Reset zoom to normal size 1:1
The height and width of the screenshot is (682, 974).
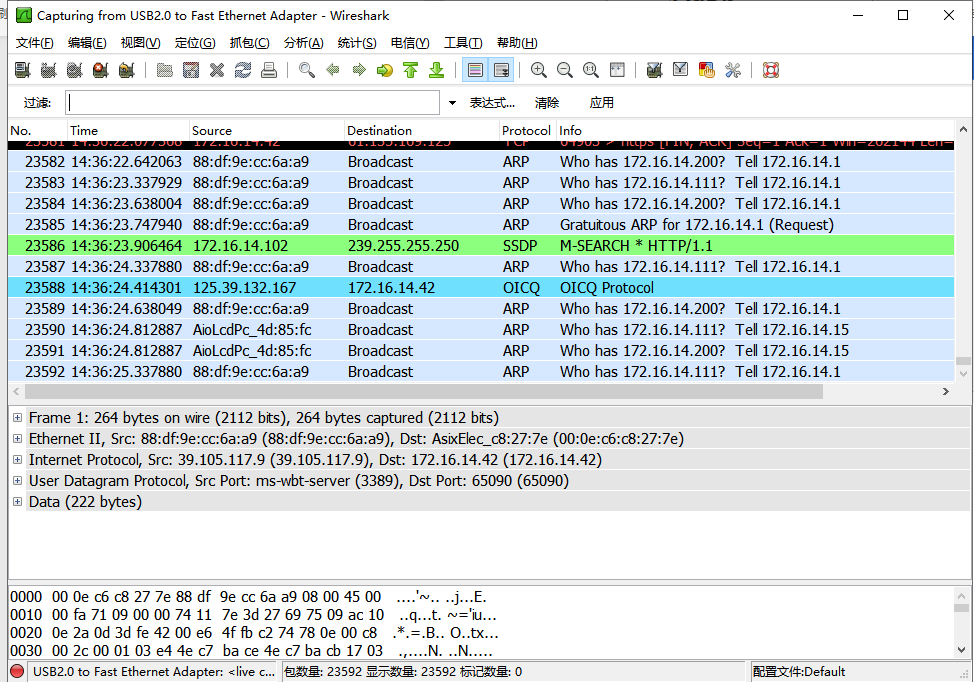pyautogui.click(x=591, y=70)
